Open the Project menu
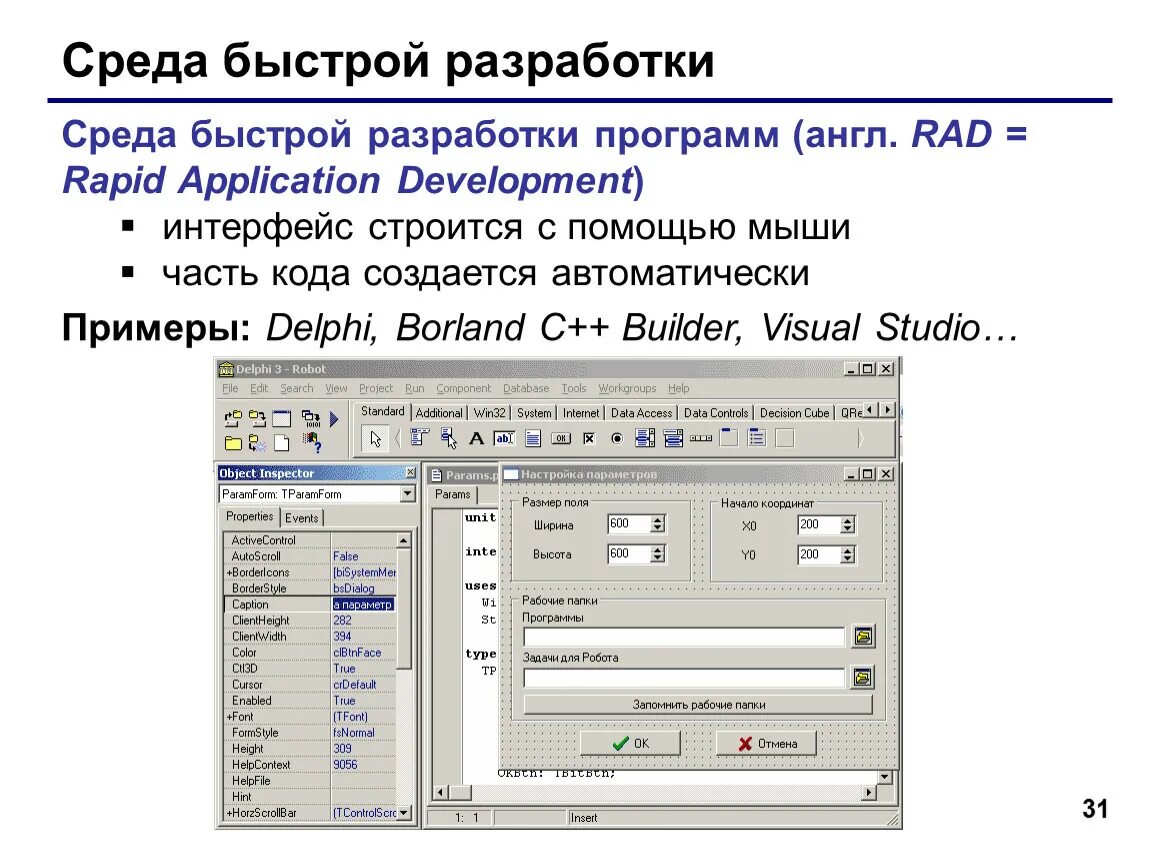Screen dimensions: 1150x864 click(376, 389)
